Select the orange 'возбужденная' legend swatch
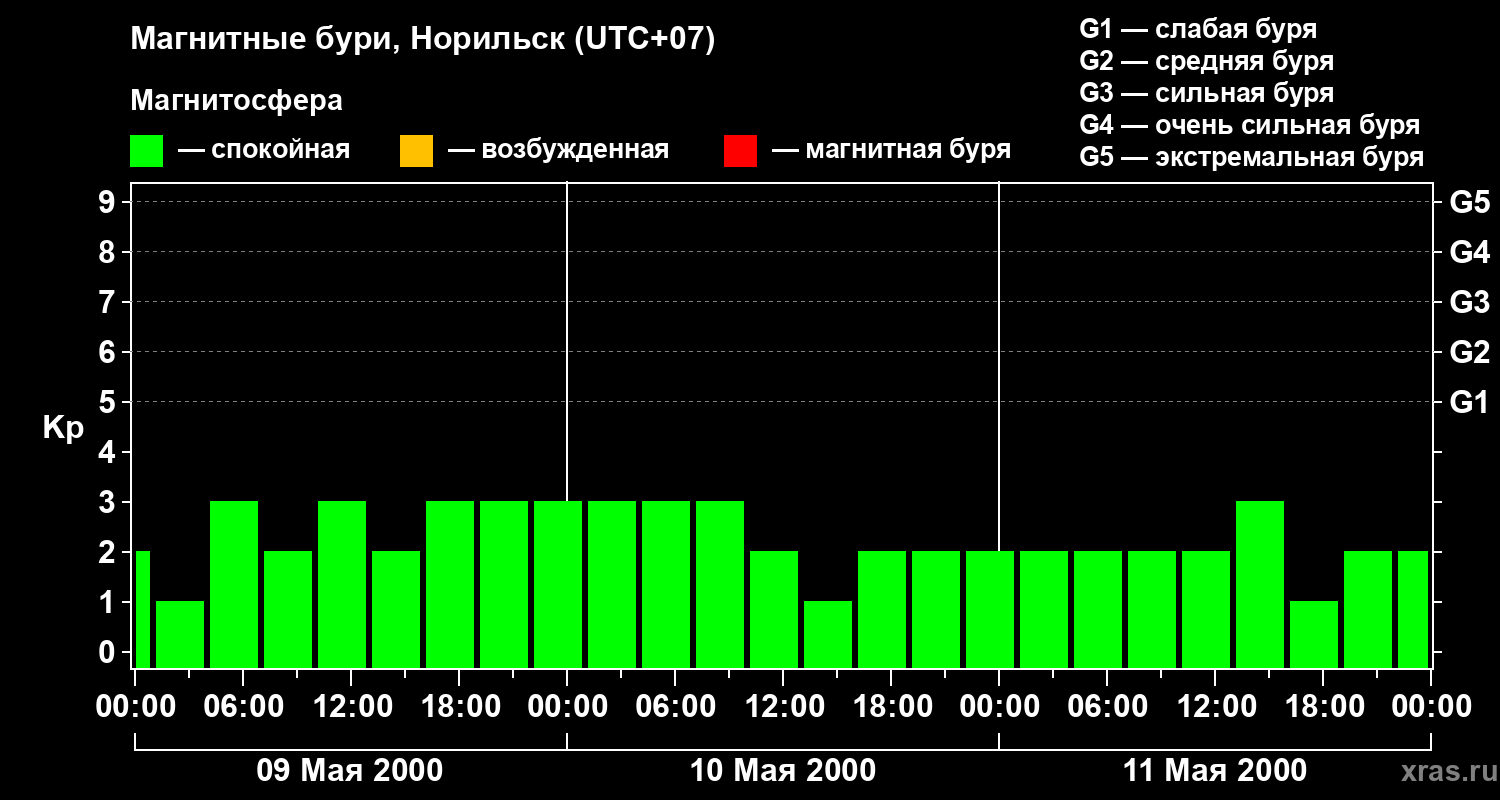Image resolution: width=1500 pixels, height=800 pixels. pyautogui.click(x=416, y=151)
